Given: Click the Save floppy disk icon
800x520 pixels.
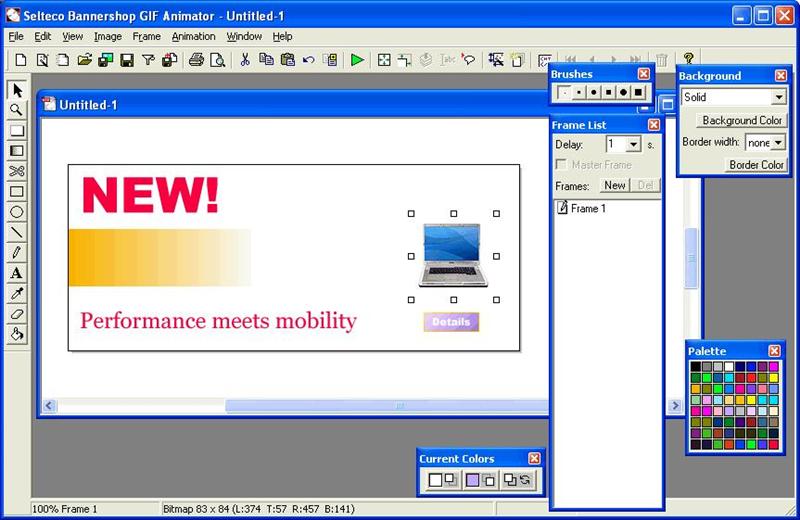Looking at the screenshot, I should click(127, 61).
